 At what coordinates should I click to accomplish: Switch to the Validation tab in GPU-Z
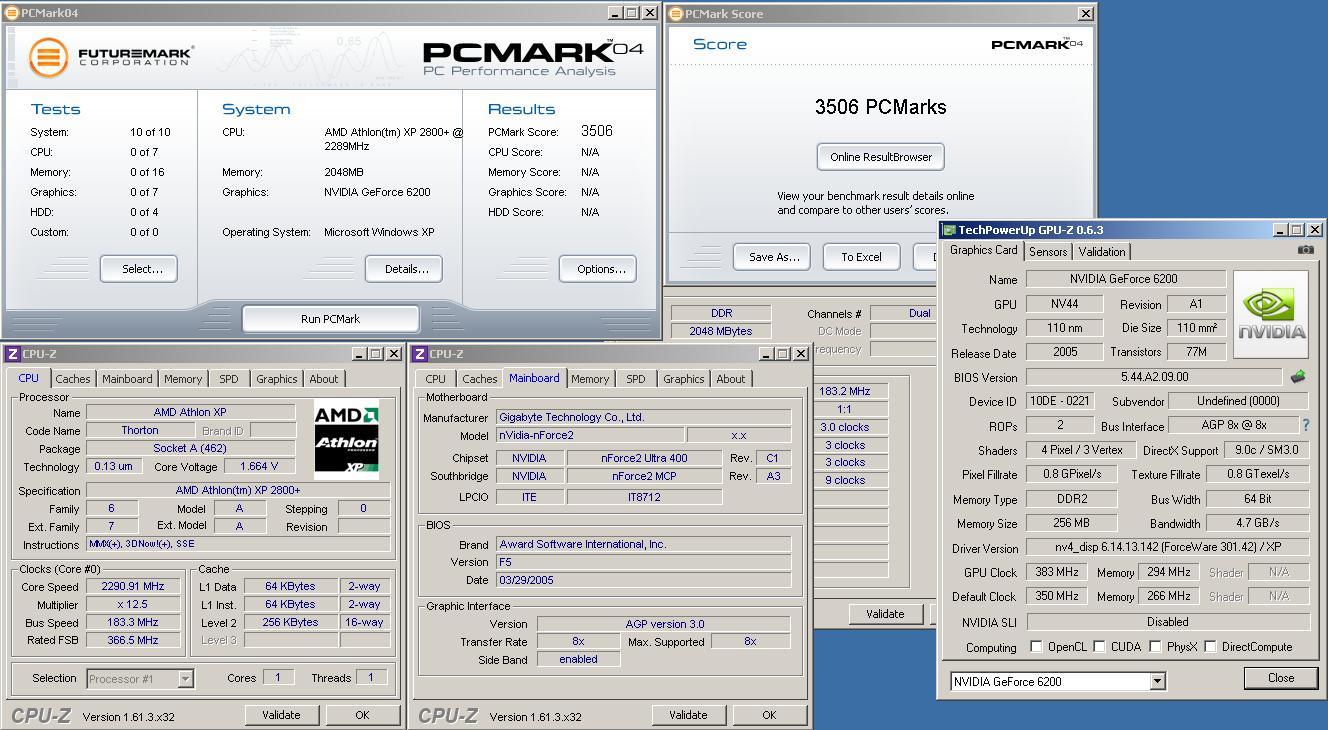[x=1102, y=252]
